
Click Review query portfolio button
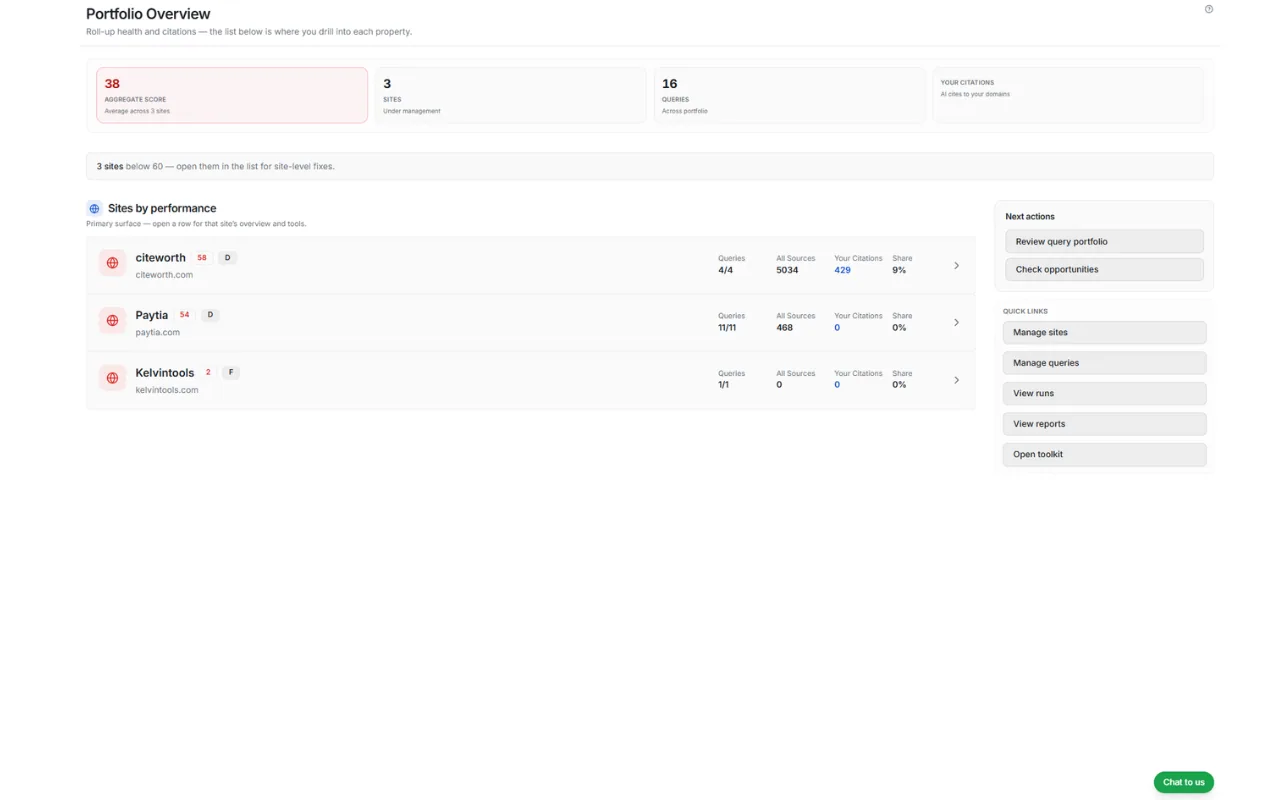coord(1104,241)
